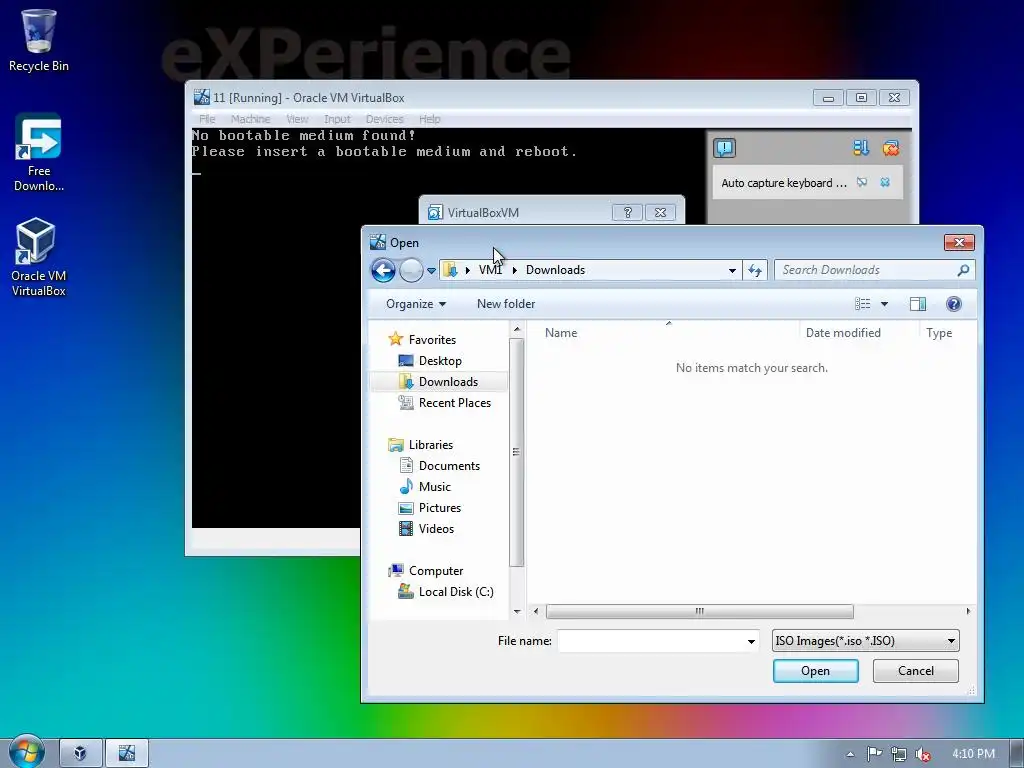
Task: Toggle the notification order icon in VirtualBox panel
Action: tap(861, 148)
